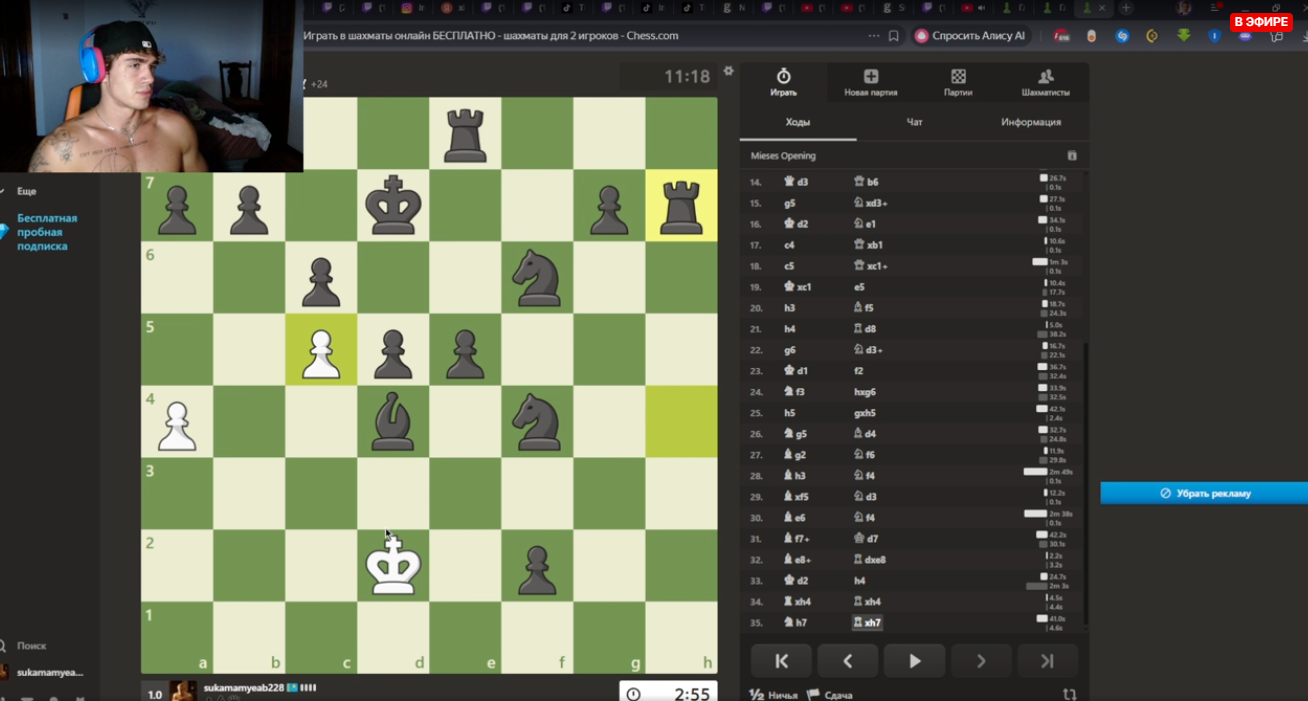Go to move 31 bishop f7+

[x=797, y=538]
